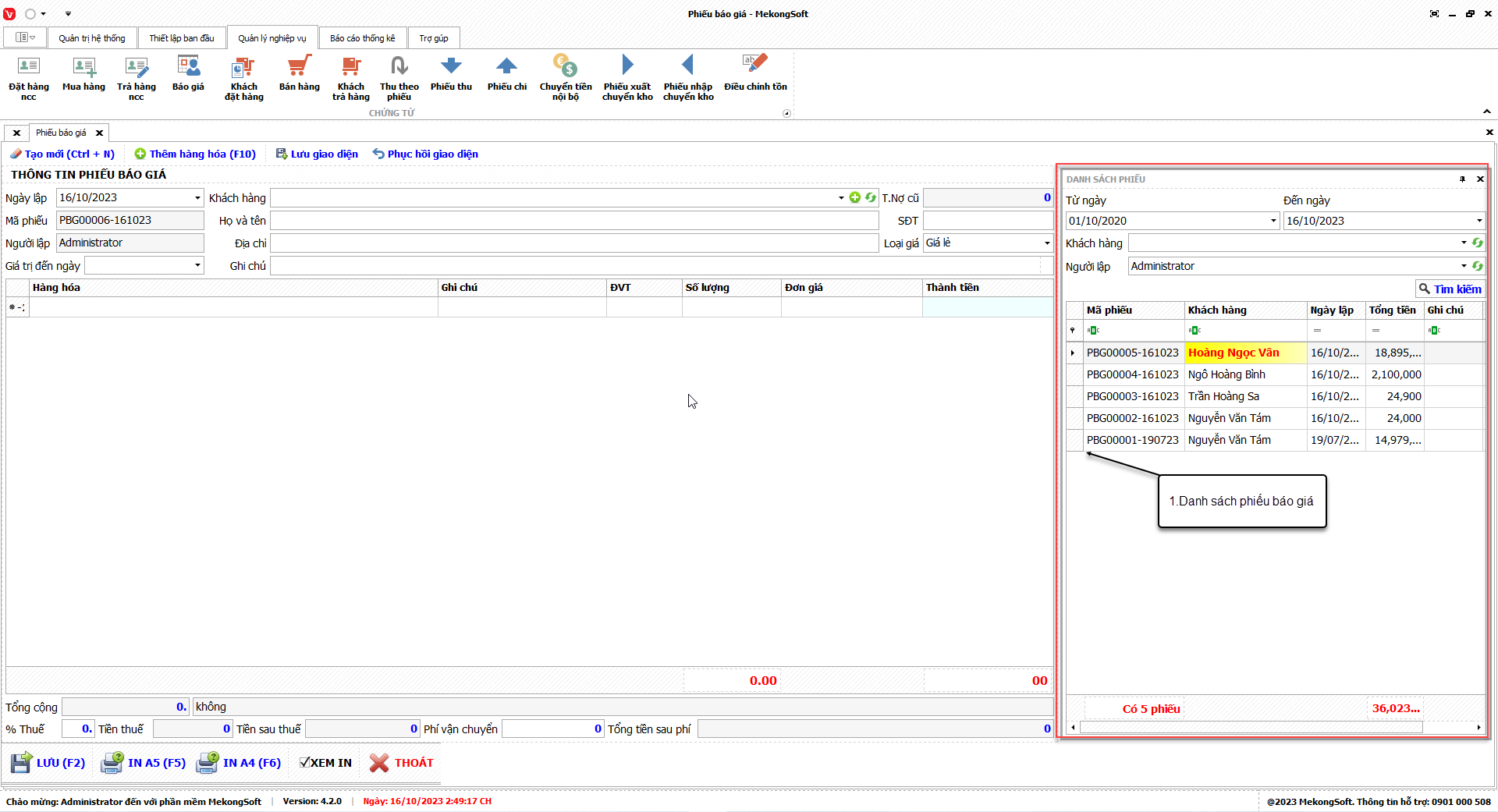
Task: Switch to Báo cáo thống kê tab
Action: (362, 38)
